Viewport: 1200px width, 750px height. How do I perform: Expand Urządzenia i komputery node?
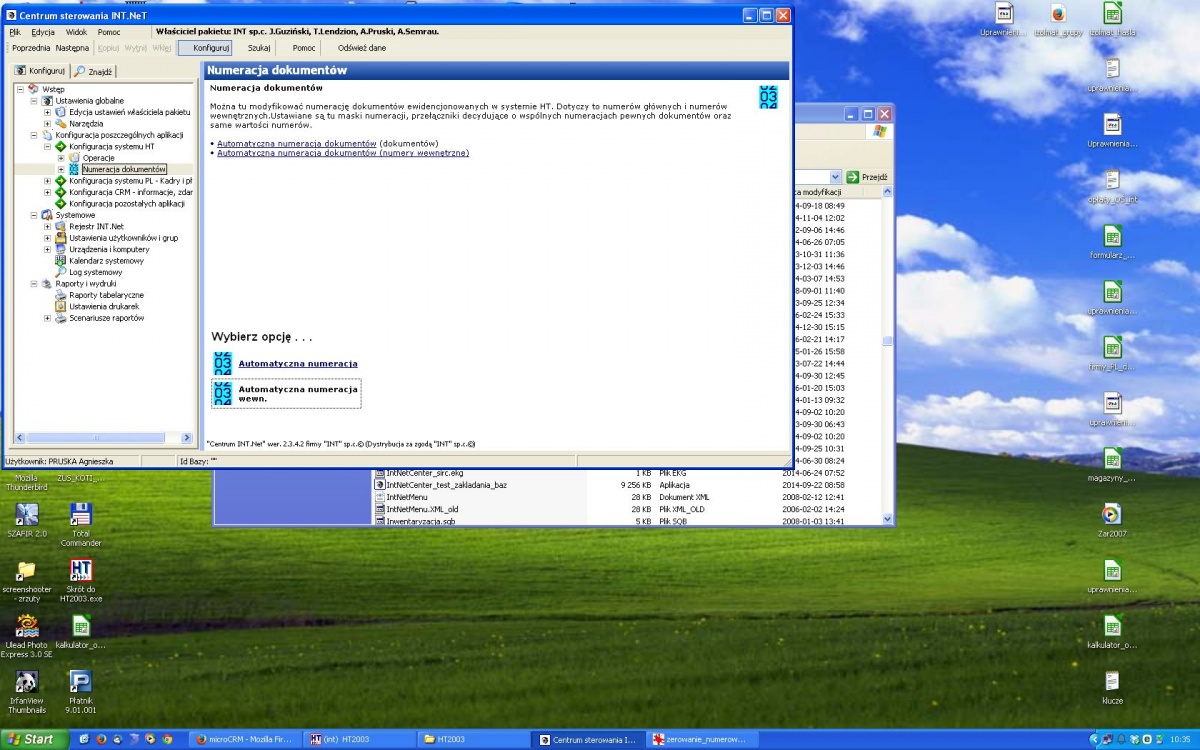47,249
